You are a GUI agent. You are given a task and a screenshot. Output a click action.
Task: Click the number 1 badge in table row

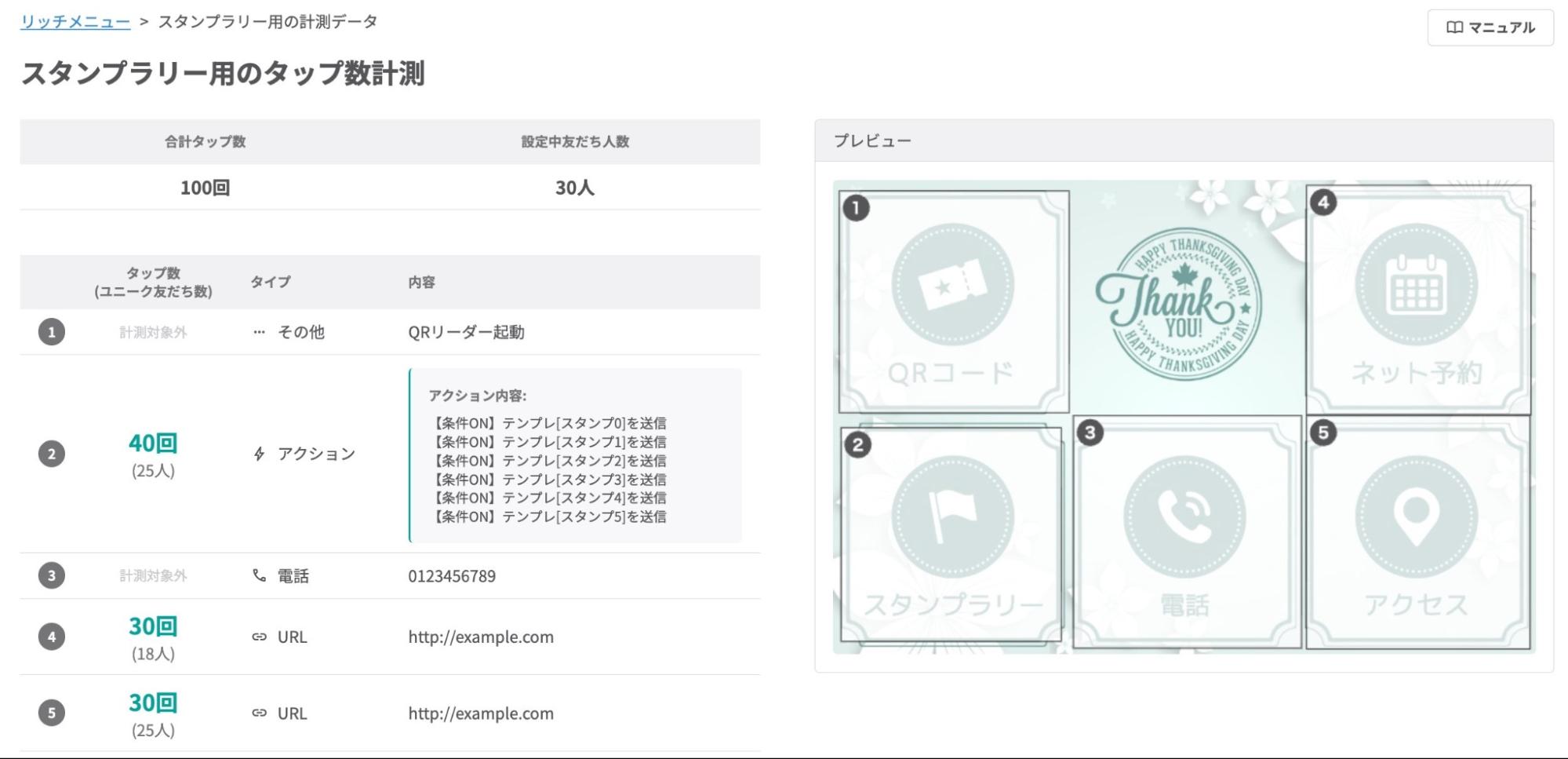click(52, 332)
